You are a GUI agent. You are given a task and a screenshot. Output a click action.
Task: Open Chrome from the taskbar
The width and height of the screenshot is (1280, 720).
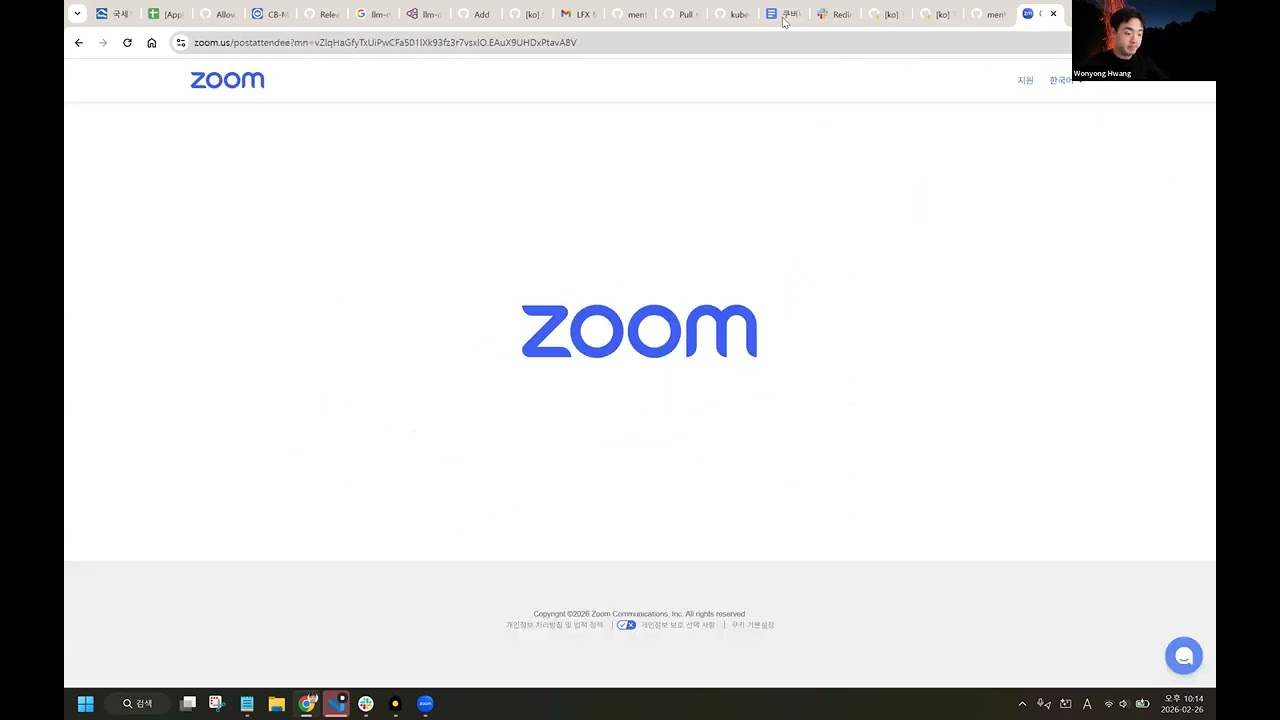[307, 704]
